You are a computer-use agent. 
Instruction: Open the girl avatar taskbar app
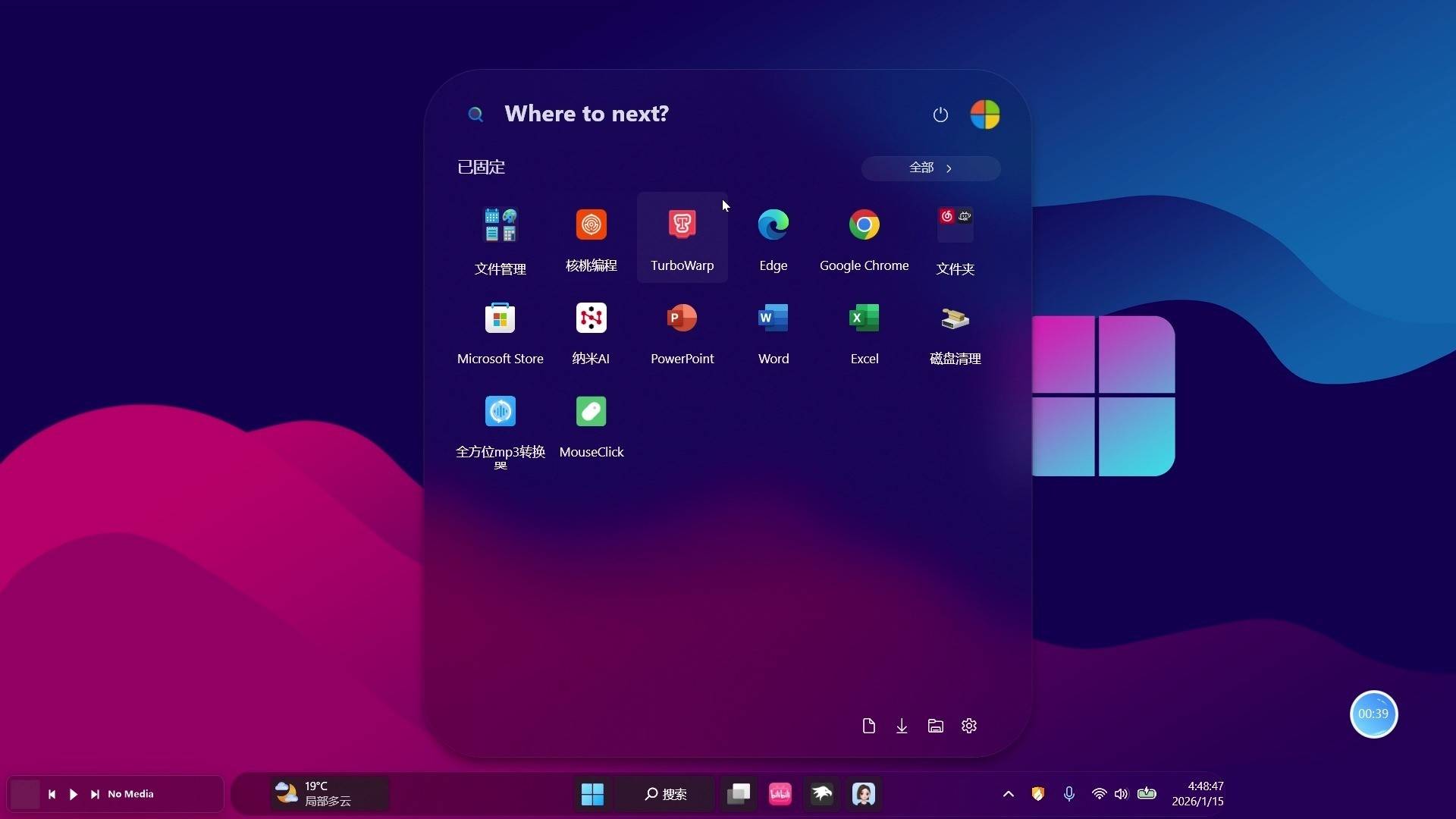pyautogui.click(x=864, y=794)
